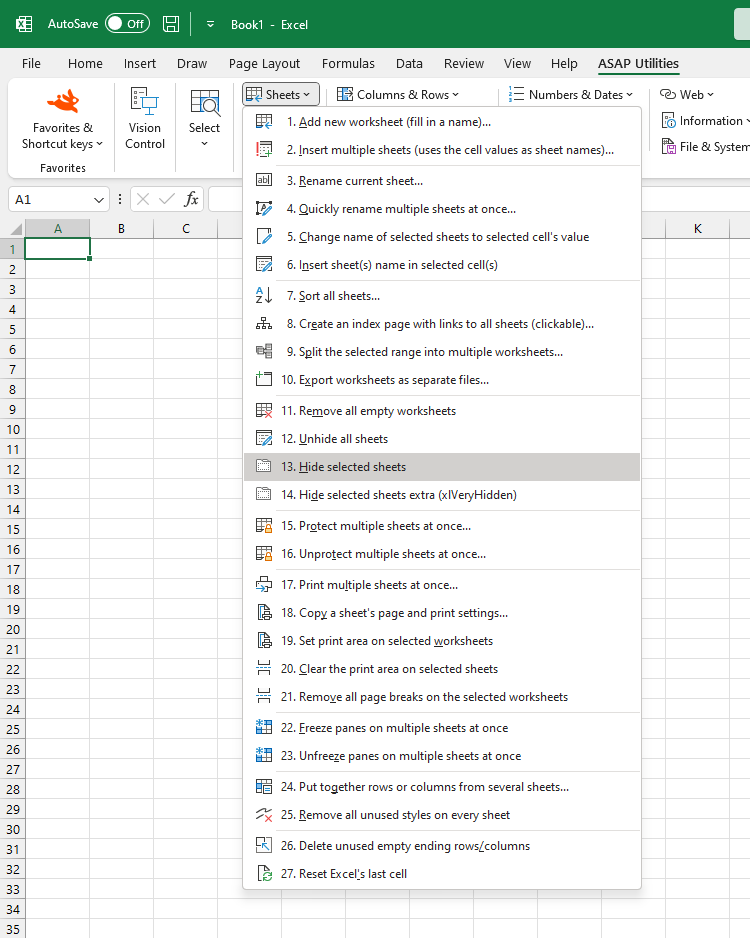Viewport: 750px width, 938px height.
Task: Choose Hide selected sheets extra (xlVeryHidden)
Action: point(442,495)
